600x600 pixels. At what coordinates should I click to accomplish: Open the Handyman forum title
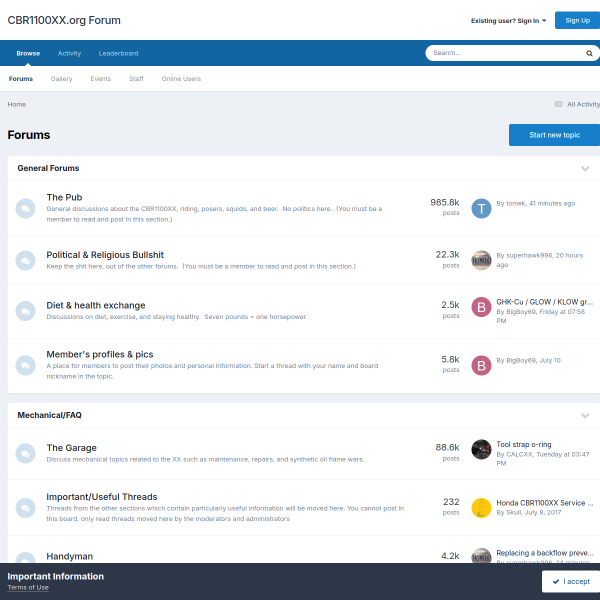70,556
